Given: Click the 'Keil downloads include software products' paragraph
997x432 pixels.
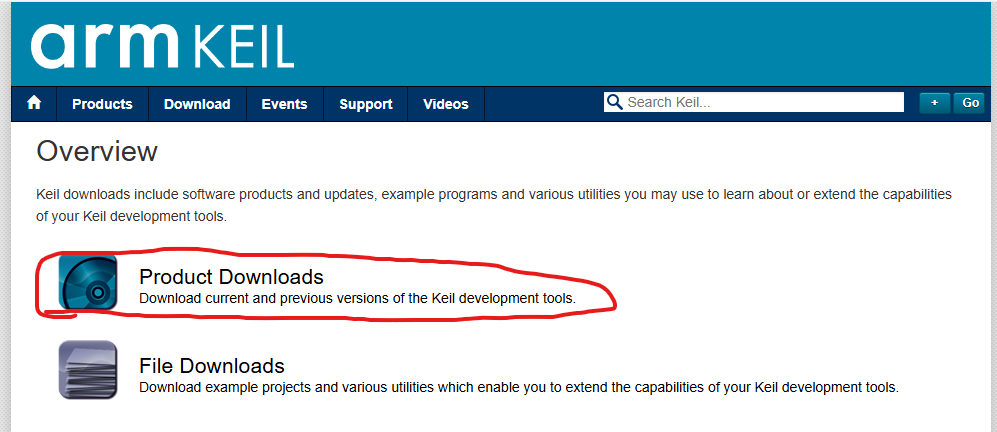Looking at the screenshot, I should tap(494, 205).
